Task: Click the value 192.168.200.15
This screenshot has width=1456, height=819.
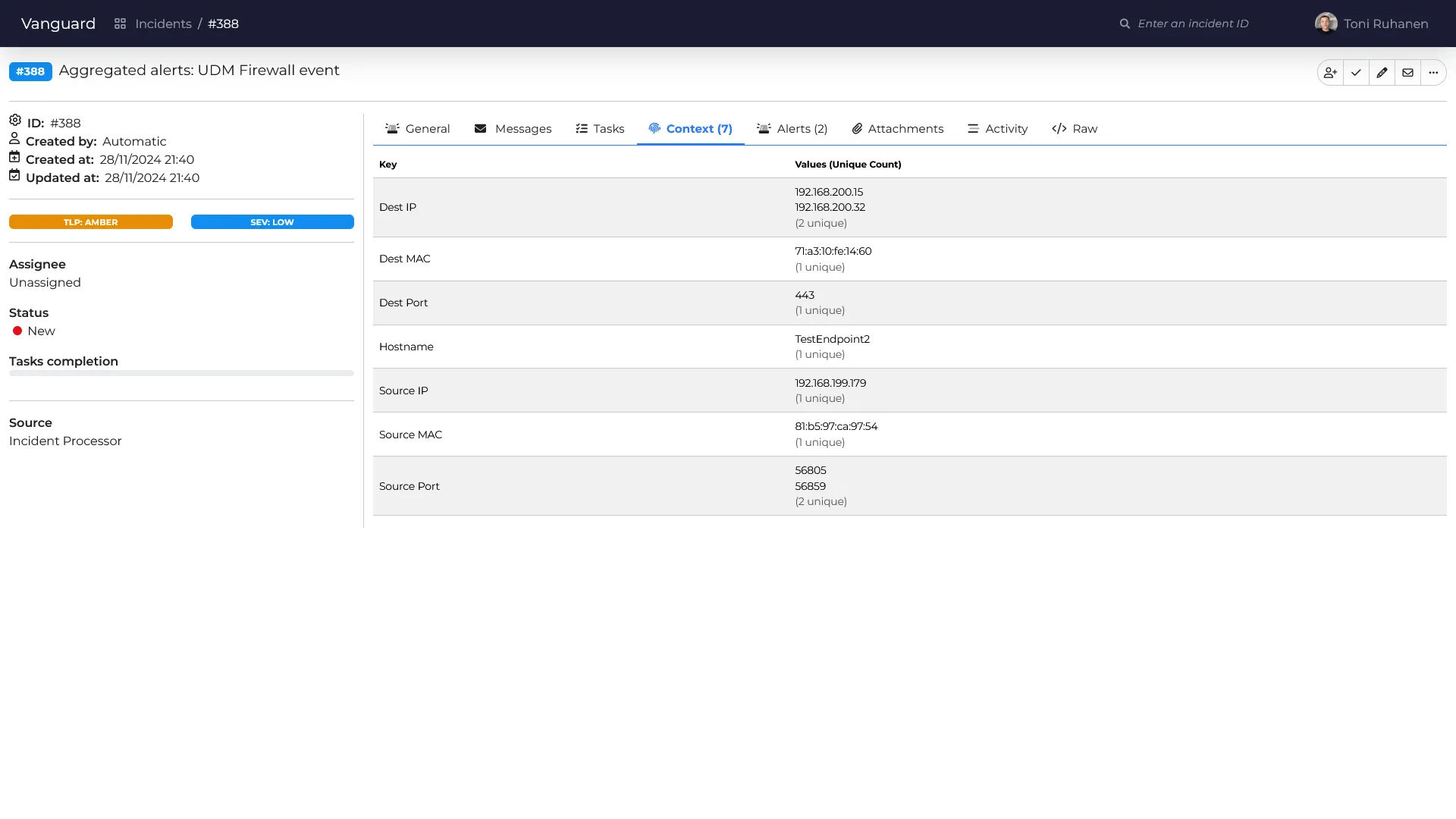Action: tap(829, 193)
